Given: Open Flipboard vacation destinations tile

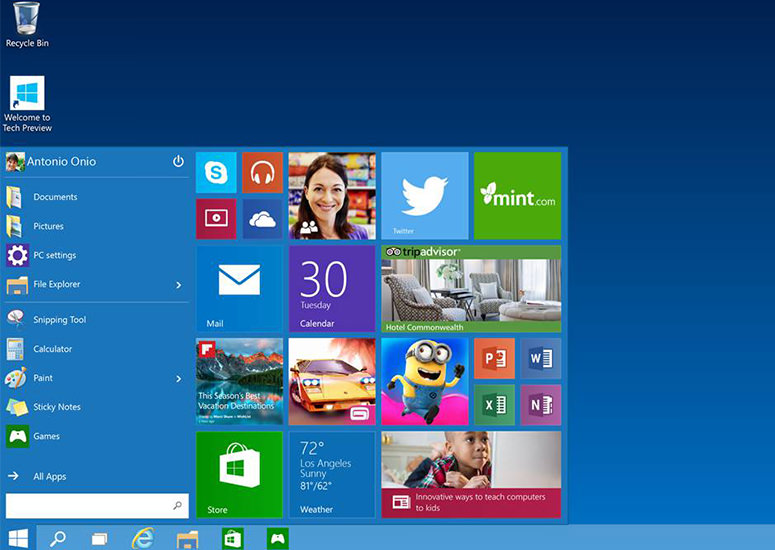Looking at the screenshot, I should [239, 381].
